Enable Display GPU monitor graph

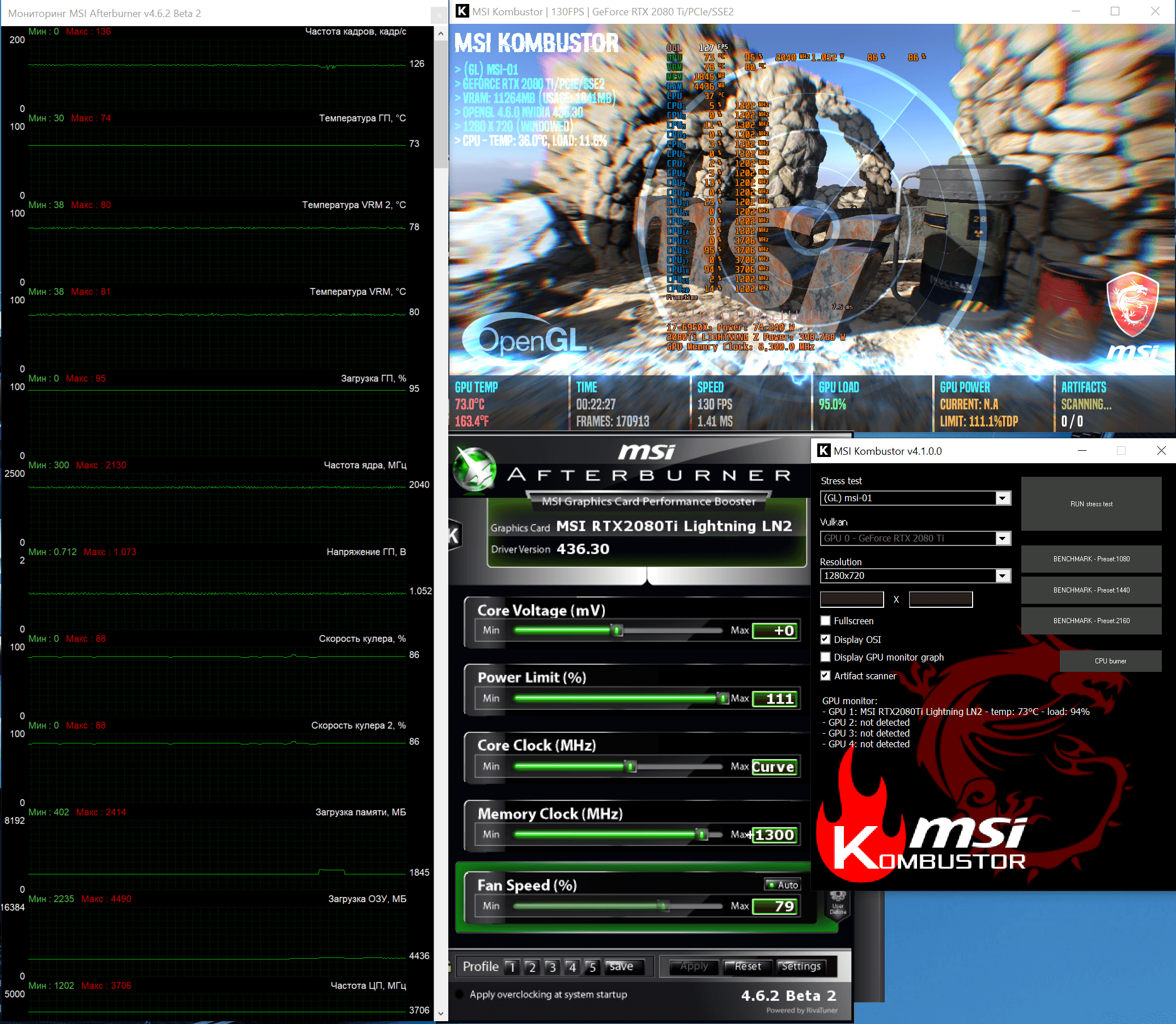(x=825, y=657)
